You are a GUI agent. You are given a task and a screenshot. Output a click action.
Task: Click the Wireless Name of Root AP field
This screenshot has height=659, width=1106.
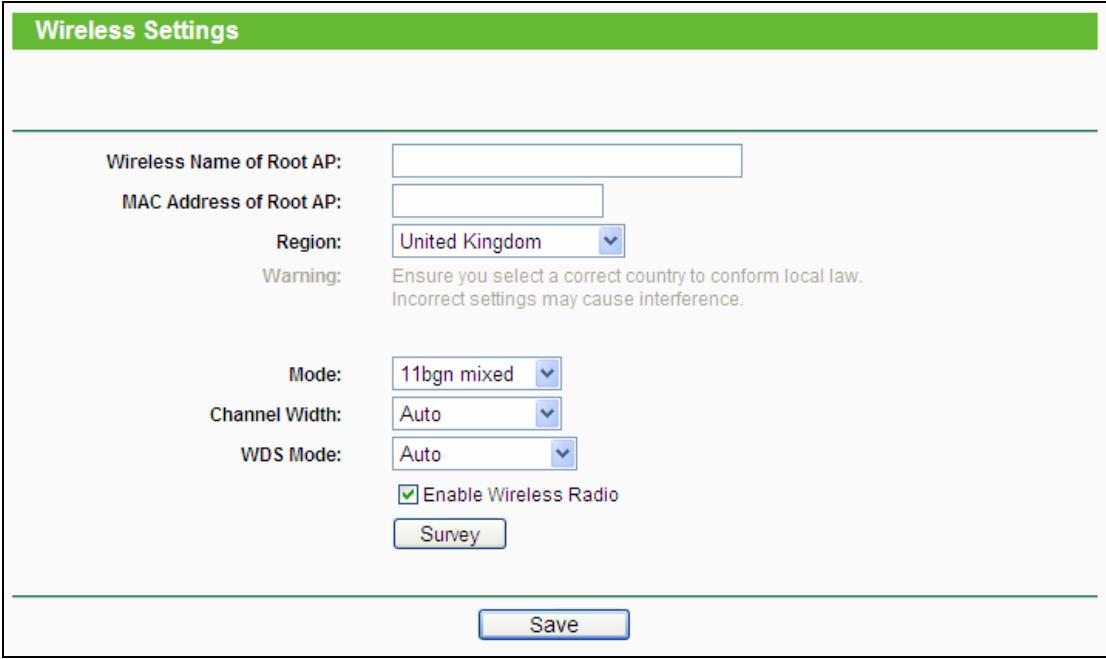click(567, 161)
